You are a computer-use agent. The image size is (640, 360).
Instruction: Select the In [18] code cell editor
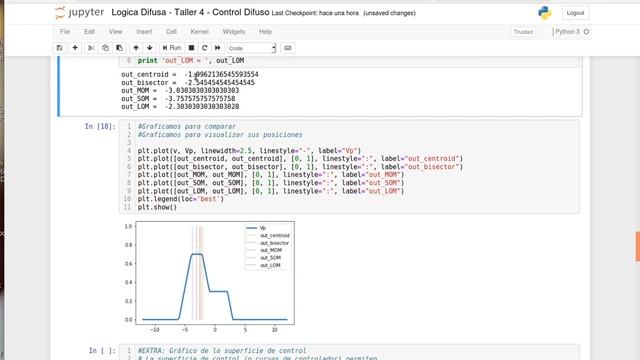point(349,167)
